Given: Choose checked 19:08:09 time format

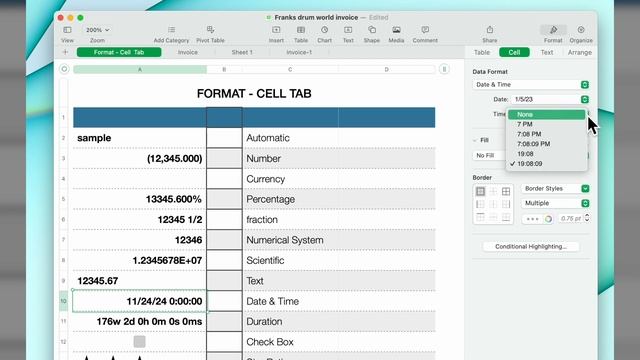Looking at the screenshot, I should (547, 164).
